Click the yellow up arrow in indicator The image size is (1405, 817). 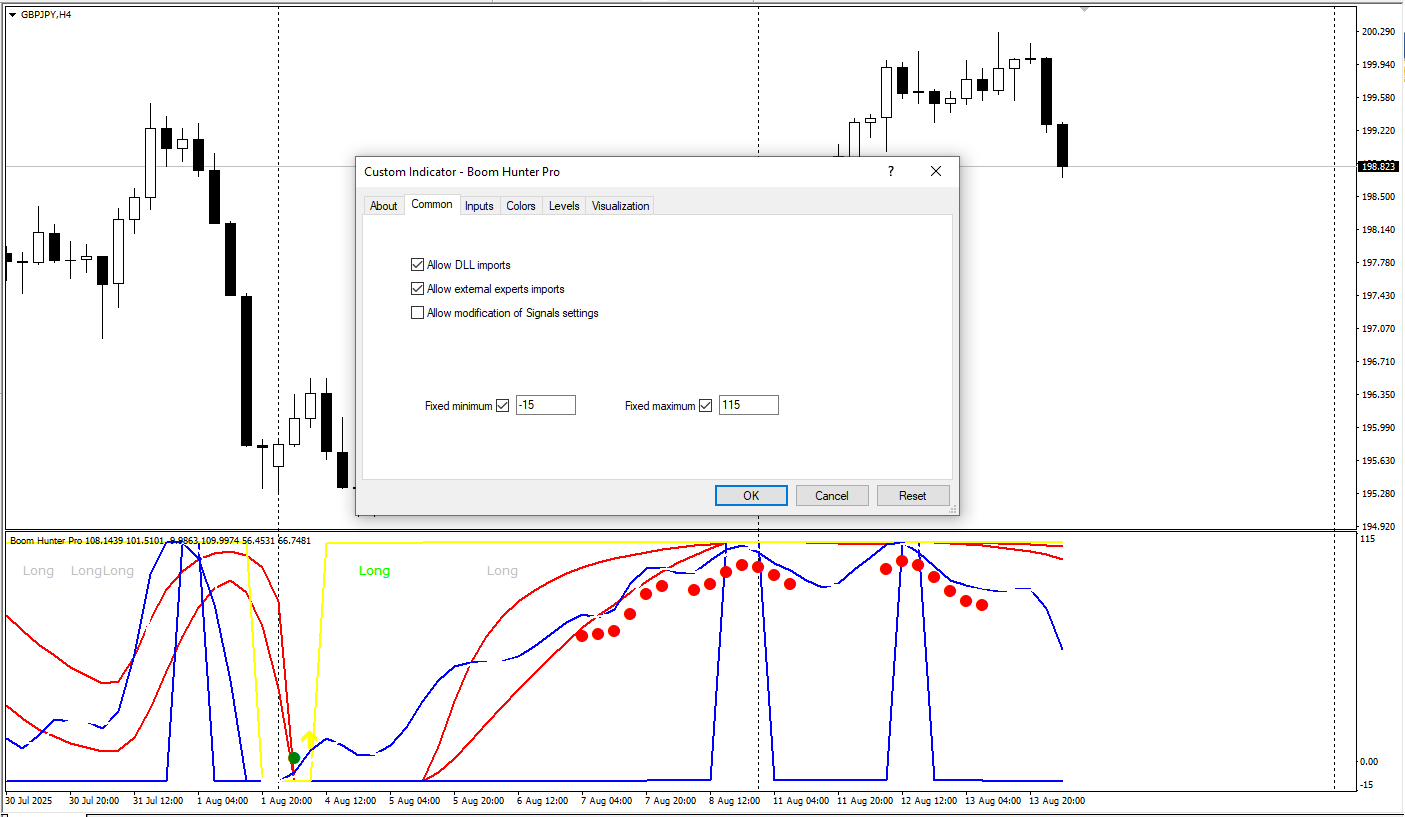pos(310,740)
